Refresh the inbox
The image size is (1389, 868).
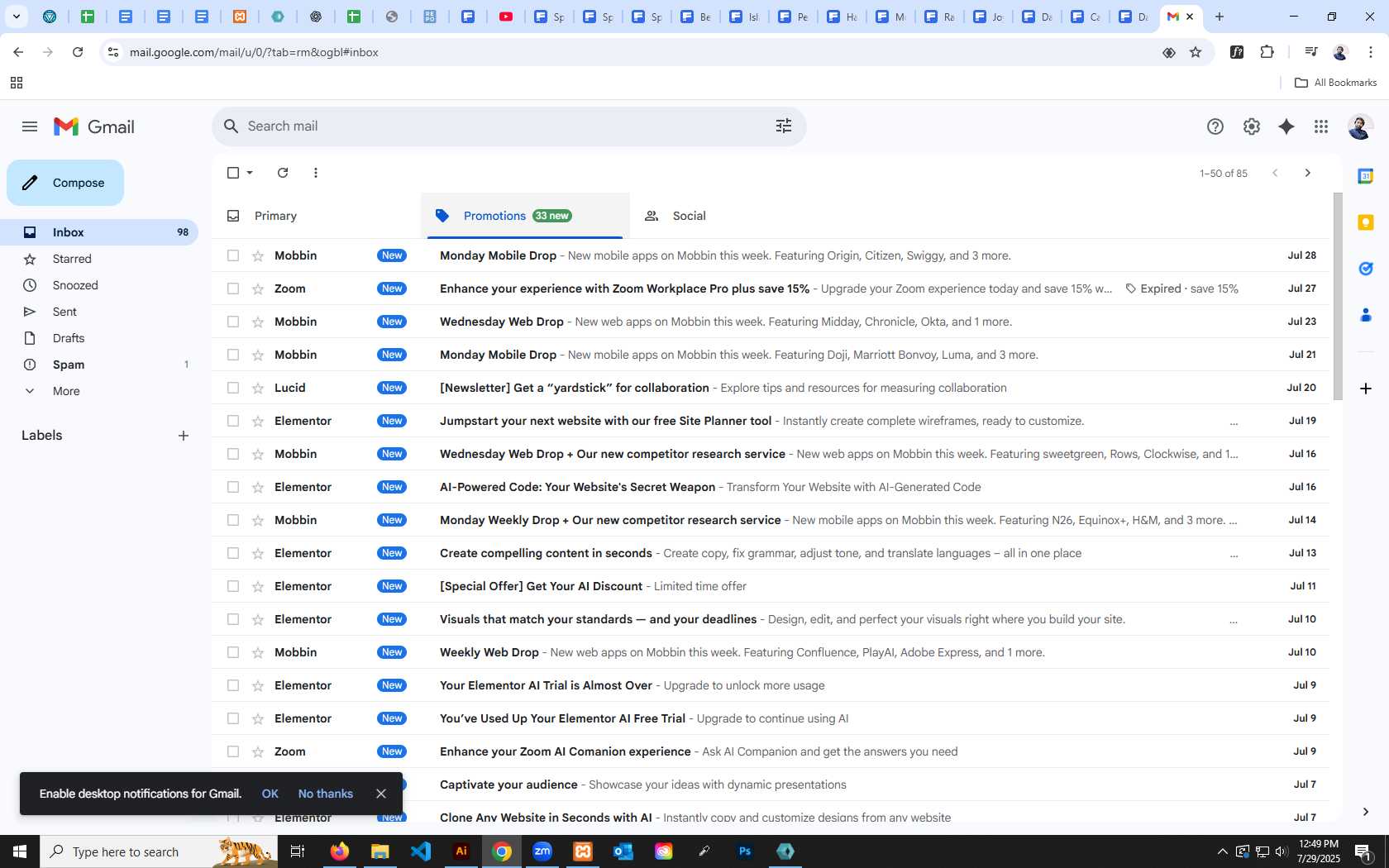pyautogui.click(x=283, y=173)
